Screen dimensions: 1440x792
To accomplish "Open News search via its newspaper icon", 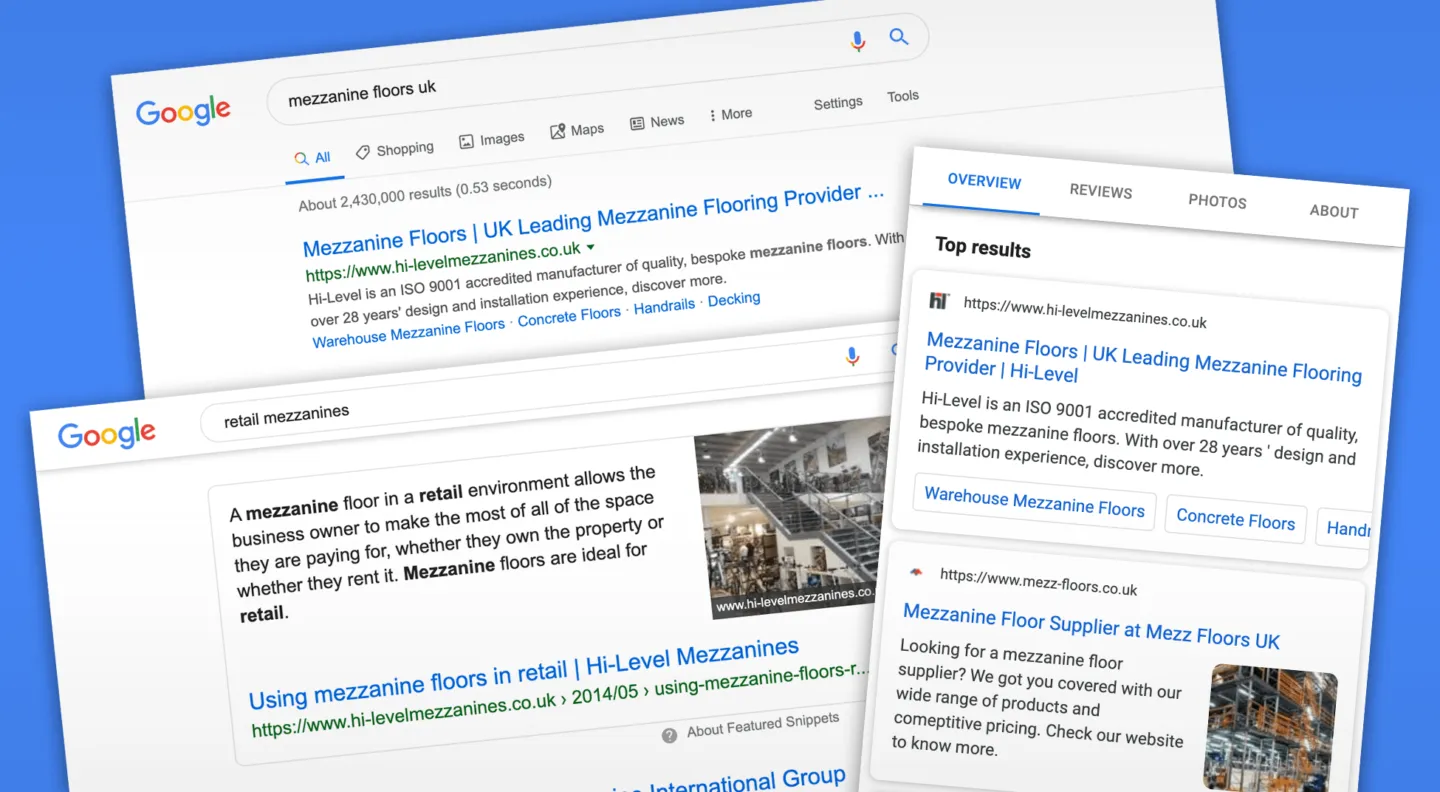I will click(x=637, y=122).
